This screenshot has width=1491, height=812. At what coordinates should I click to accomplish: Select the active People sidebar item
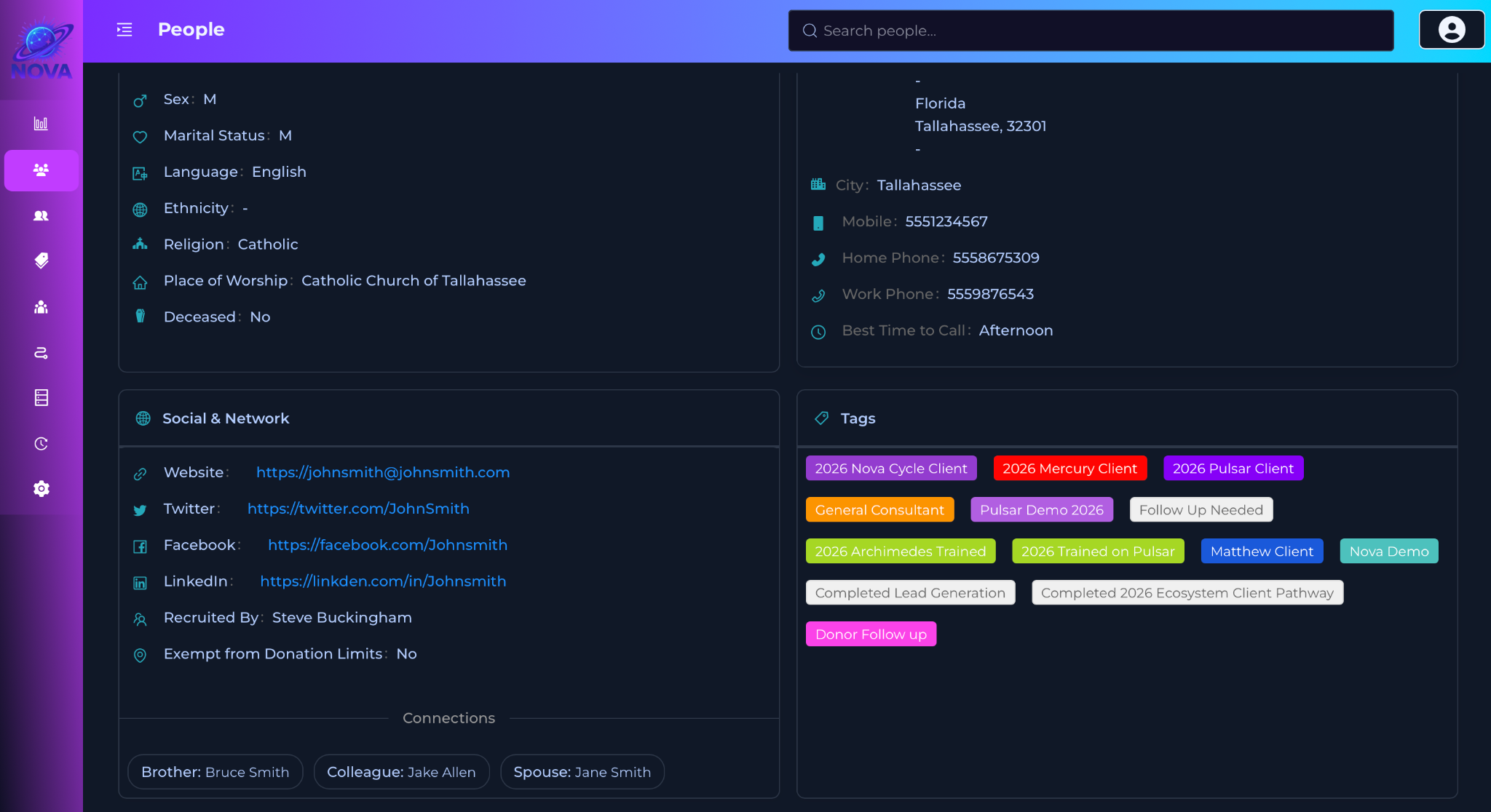(x=41, y=170)
